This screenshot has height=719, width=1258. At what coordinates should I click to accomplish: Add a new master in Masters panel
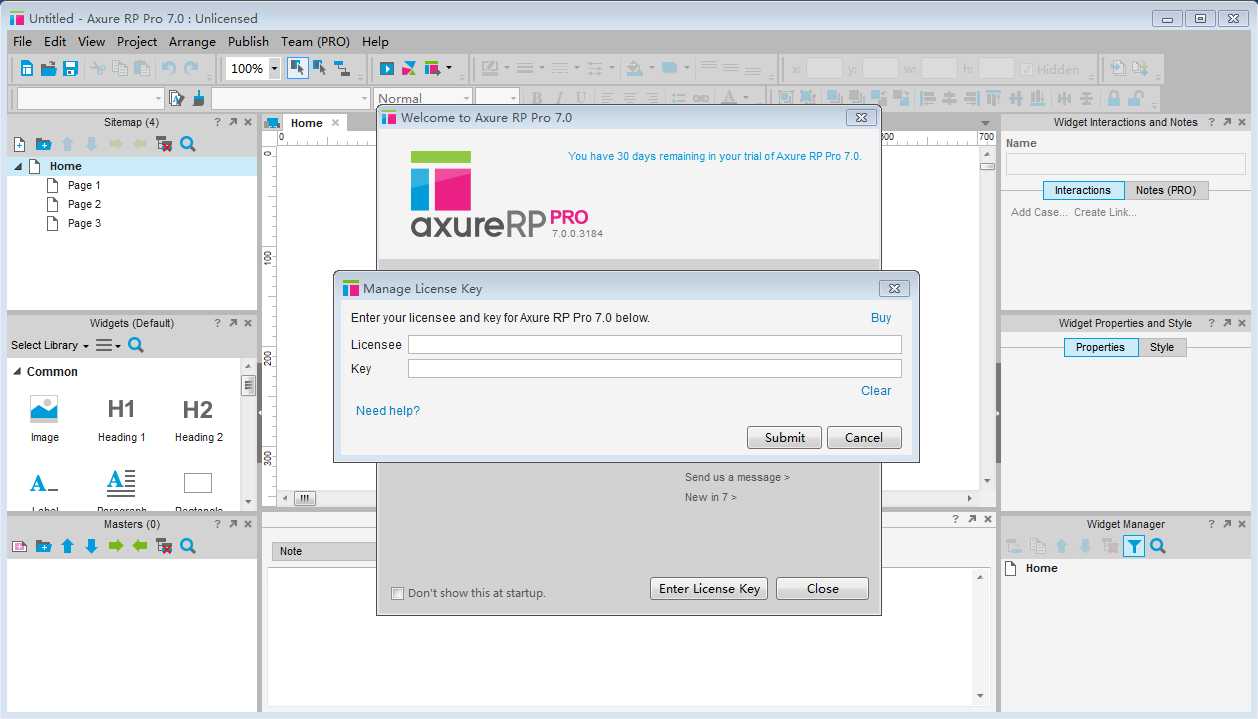(x=19, y=546)
